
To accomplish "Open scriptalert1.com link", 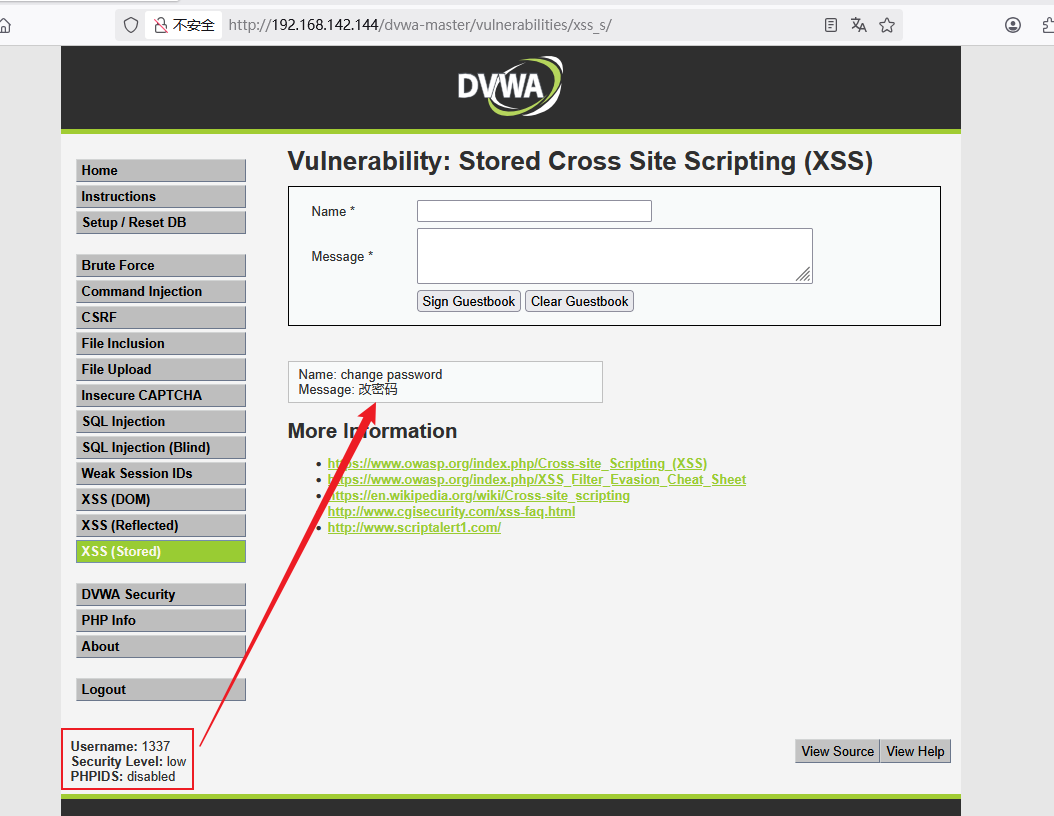I will point(414,528).
